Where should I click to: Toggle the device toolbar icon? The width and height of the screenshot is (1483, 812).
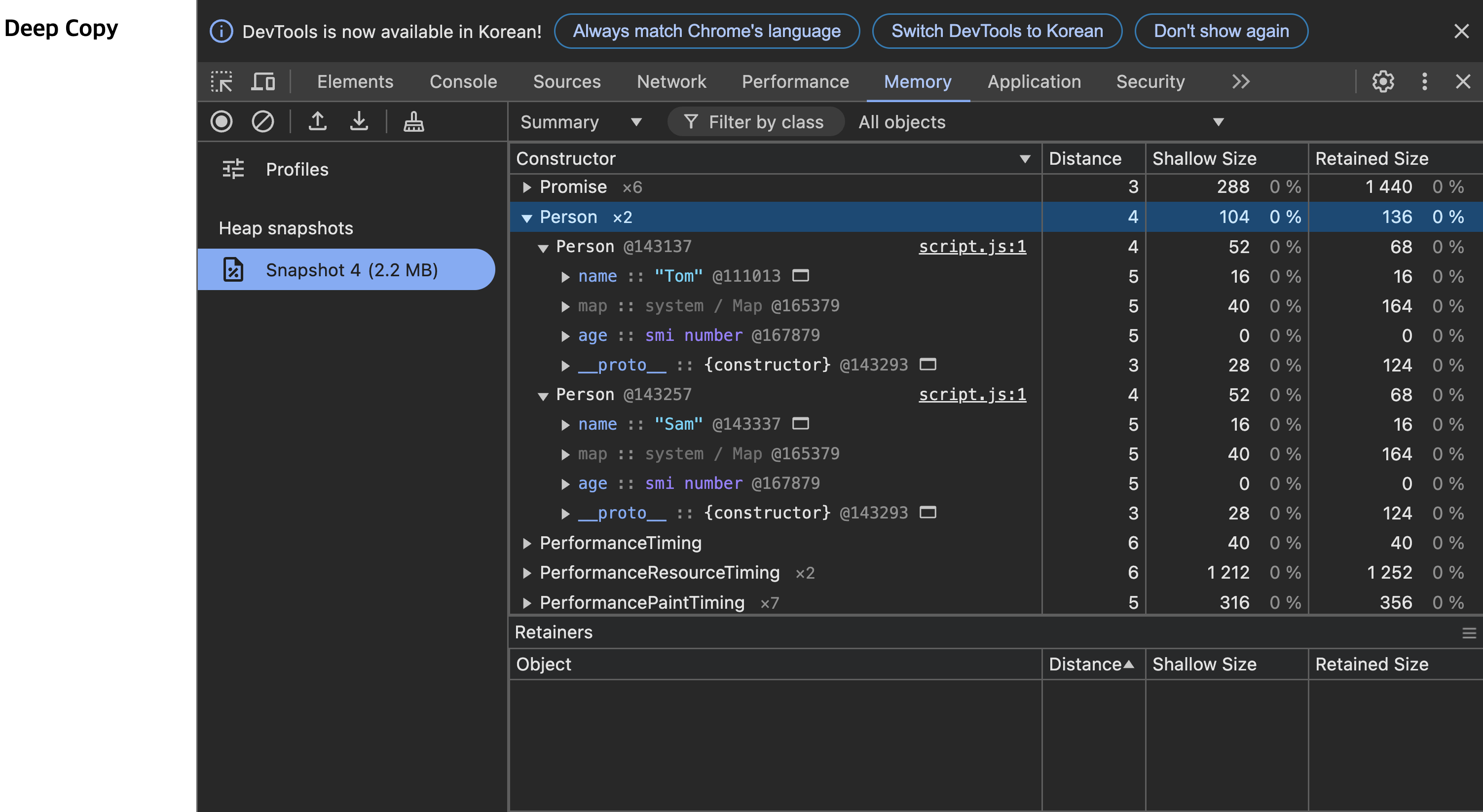pos(263,81)
